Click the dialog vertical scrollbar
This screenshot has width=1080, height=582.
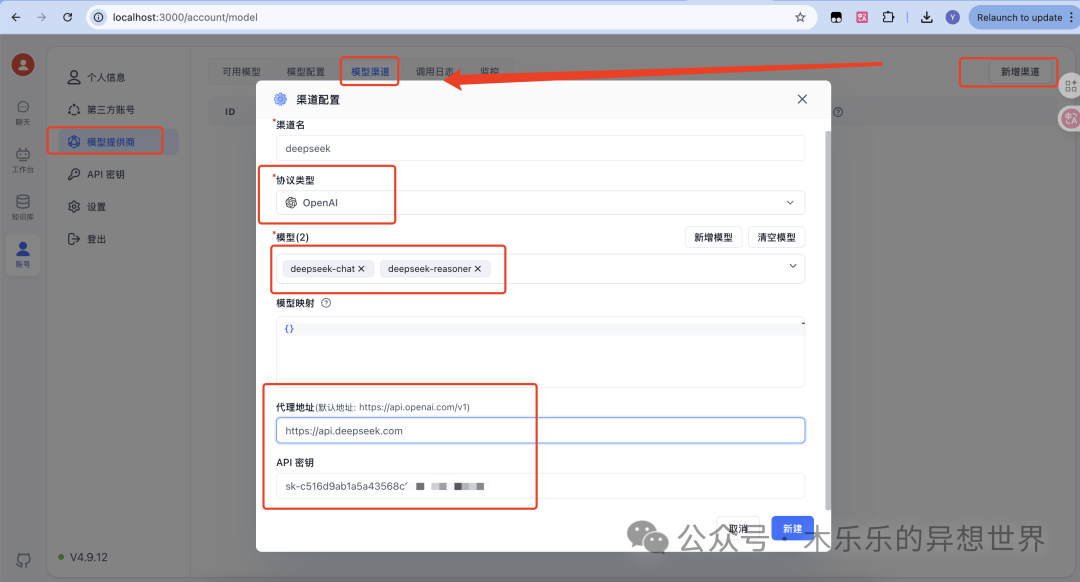pos(827,320)
